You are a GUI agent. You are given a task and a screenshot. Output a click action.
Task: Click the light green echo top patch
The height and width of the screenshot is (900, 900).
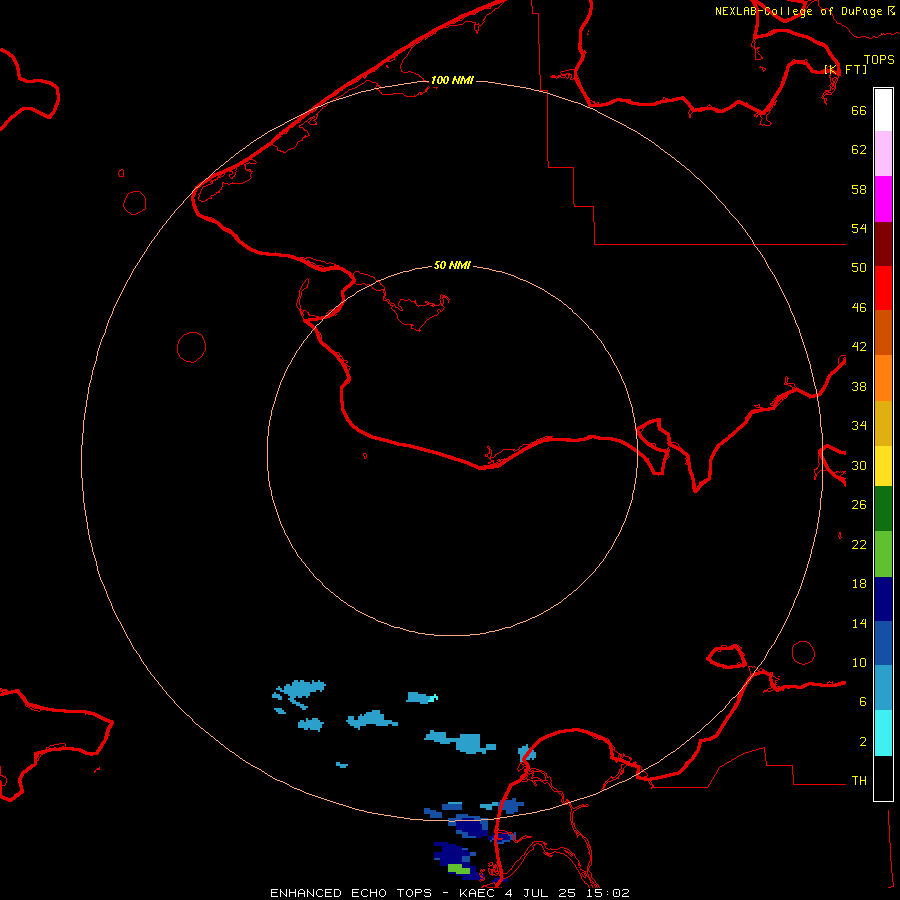[x=459, y=869]
